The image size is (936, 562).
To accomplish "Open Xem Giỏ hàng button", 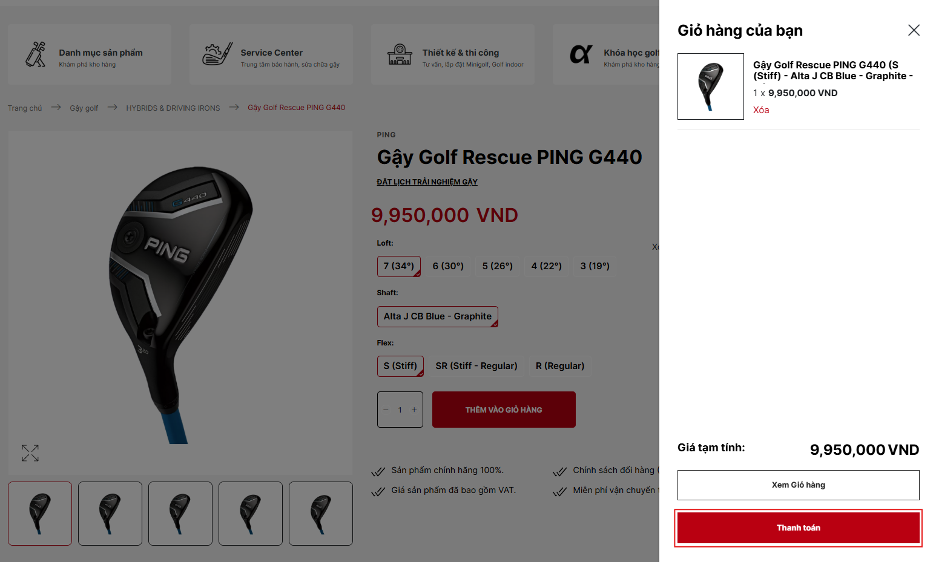I will [798, 485].
